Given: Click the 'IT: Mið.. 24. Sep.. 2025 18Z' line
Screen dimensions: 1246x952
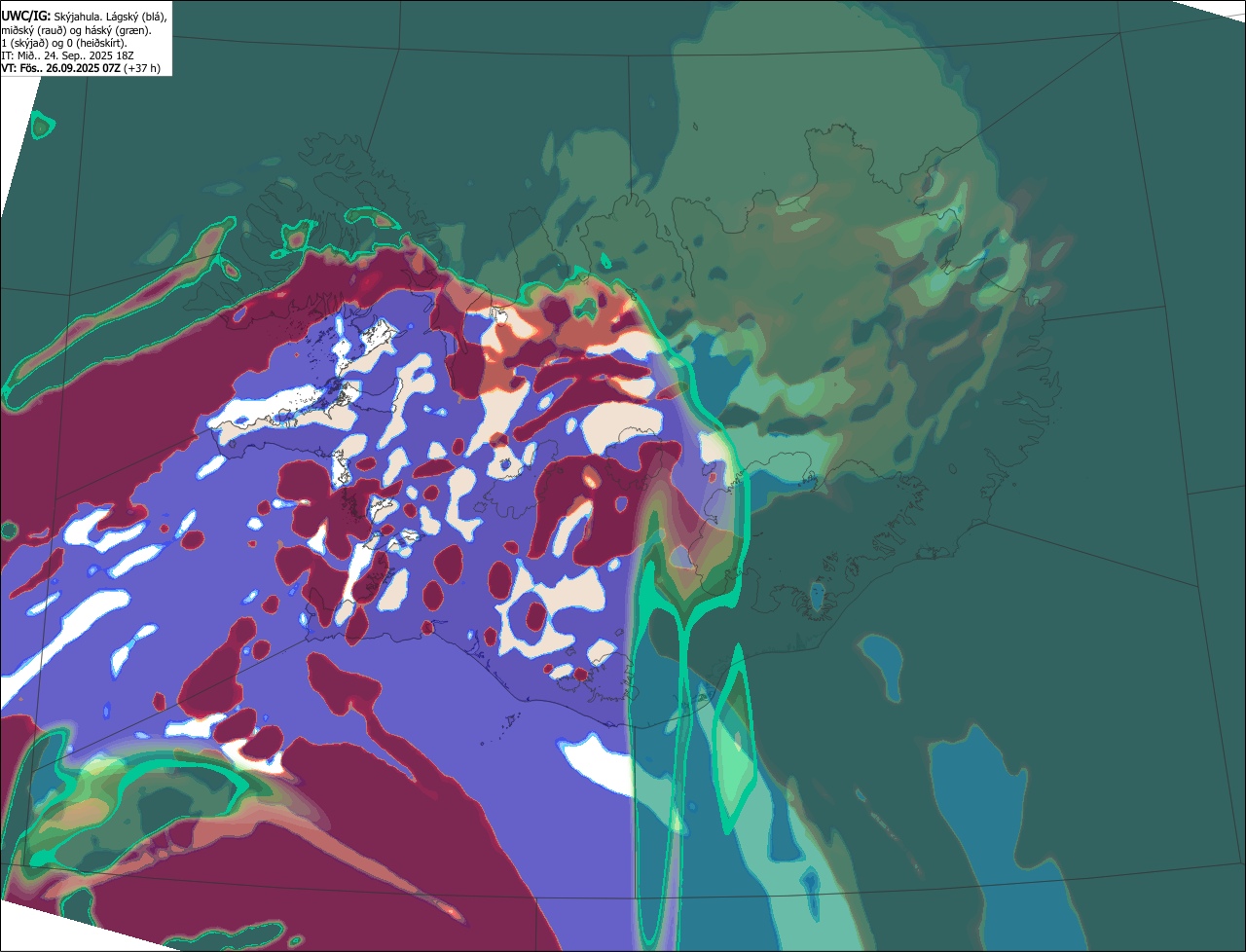Looking at the screenshot, I should [67, 55].
